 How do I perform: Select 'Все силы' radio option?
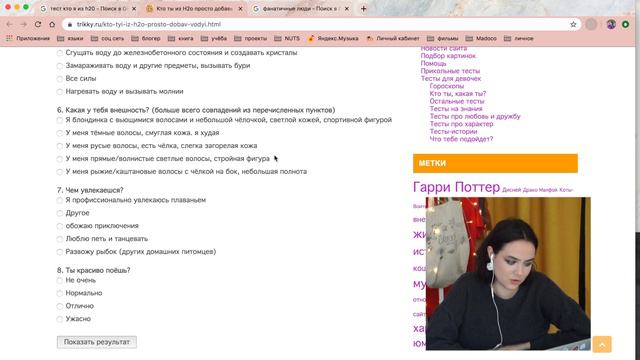point(60,79)
